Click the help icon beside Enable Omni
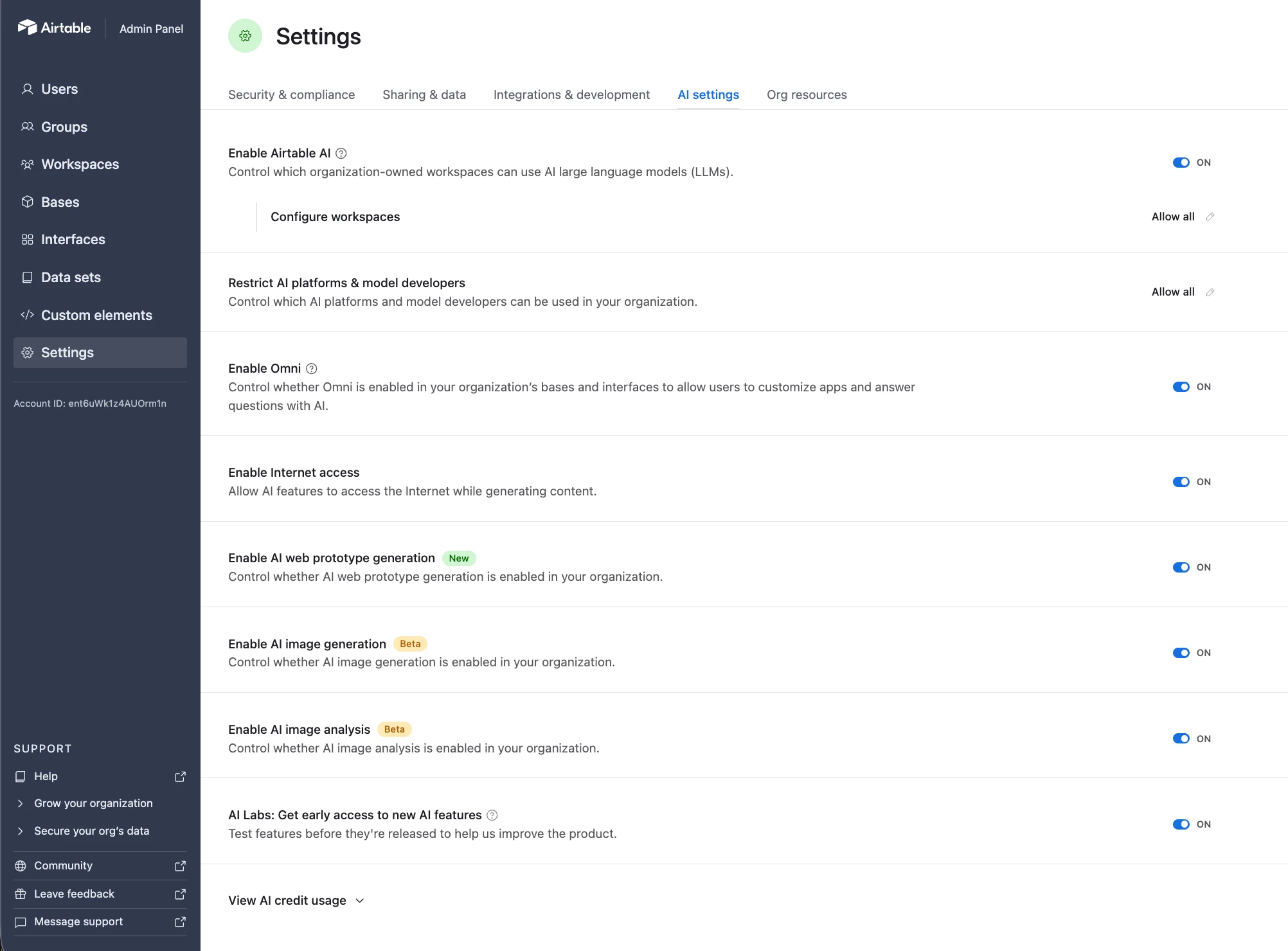This screenshot has height=951, width=1288. pos(312,369)
